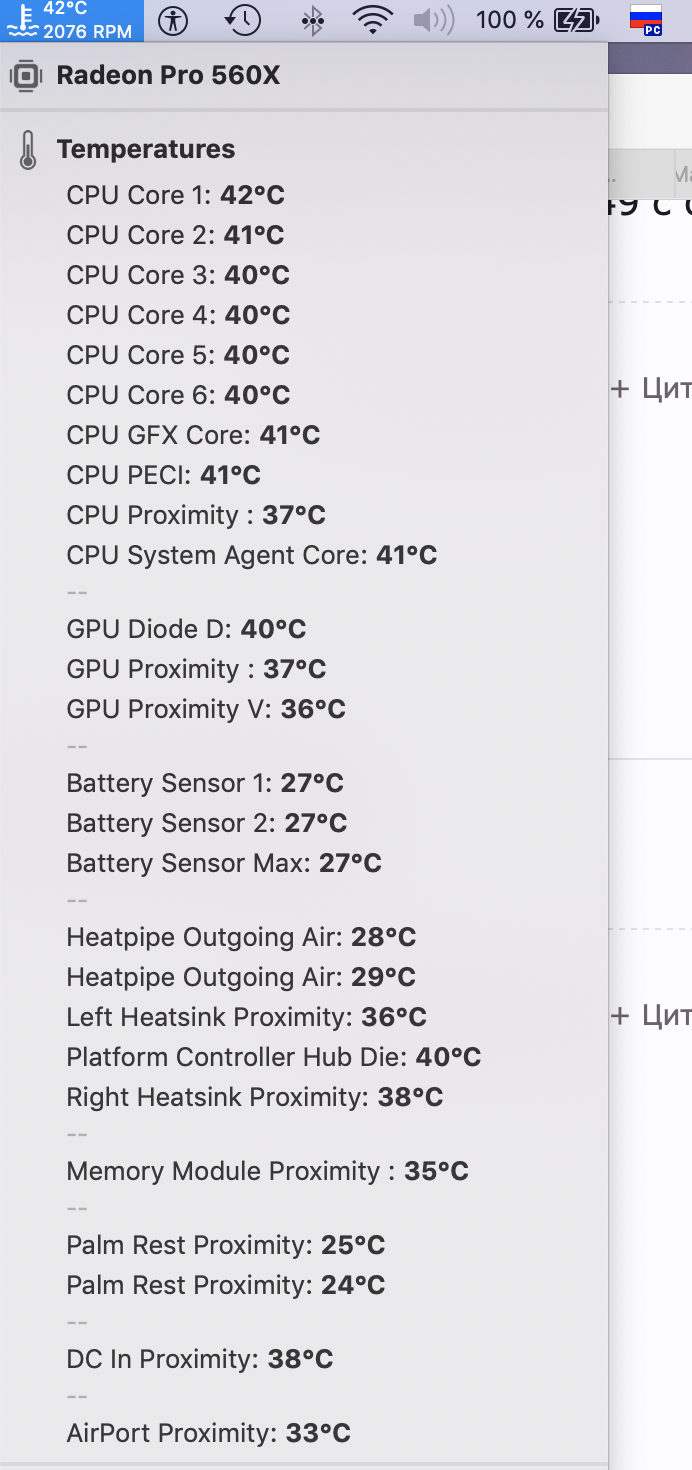Click the volume speaker icon

coord(433,20)
